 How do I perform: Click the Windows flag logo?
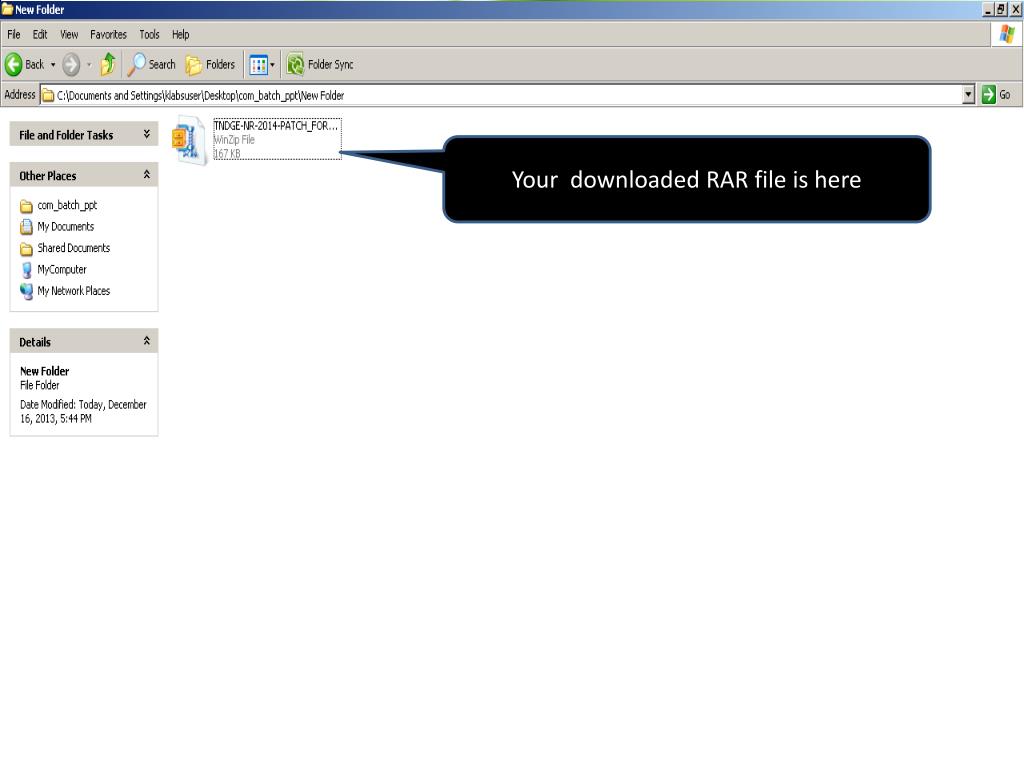coord(1006,34)
